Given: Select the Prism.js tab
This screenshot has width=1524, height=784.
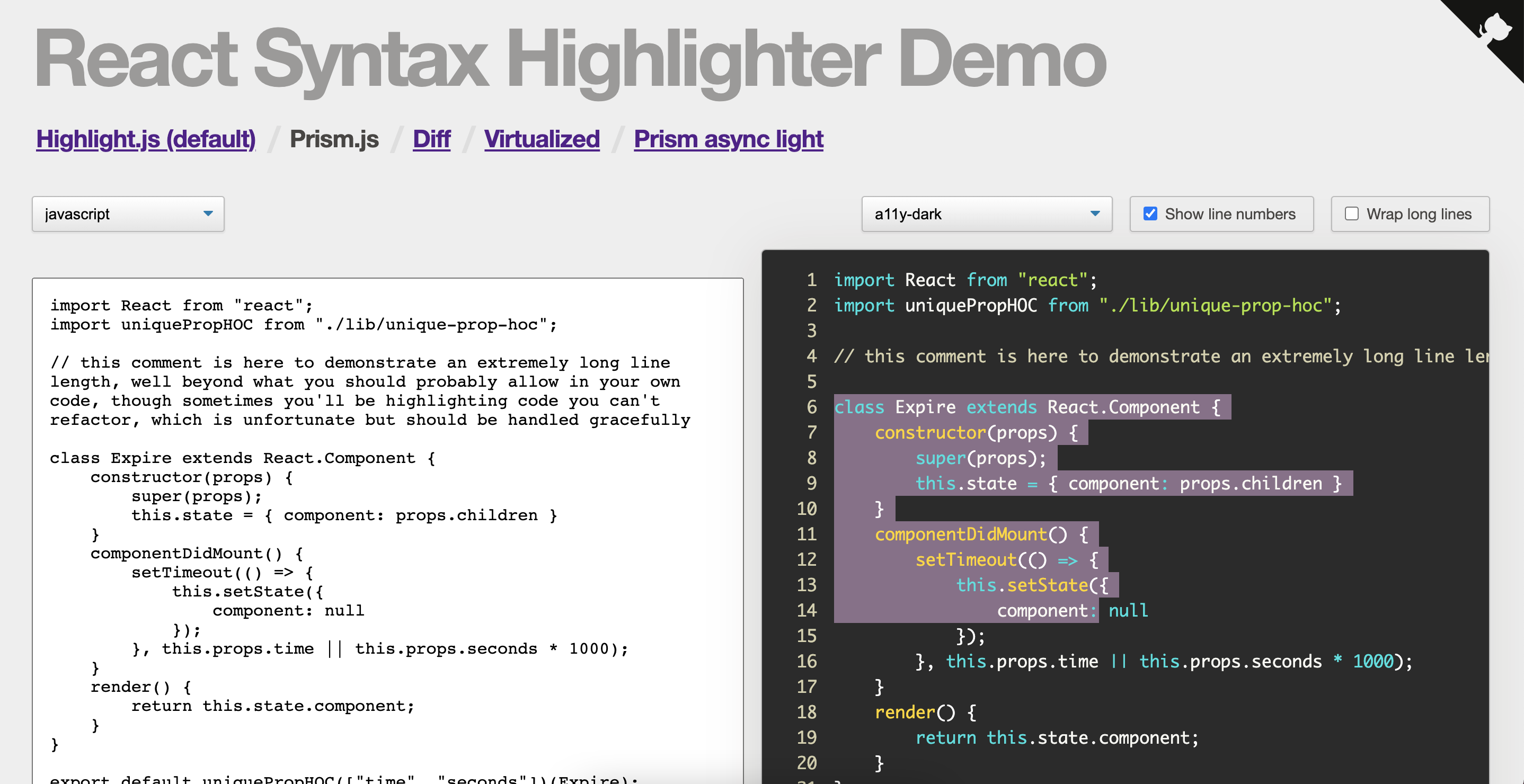Looking at the screenshot, I should coord(334,139).
